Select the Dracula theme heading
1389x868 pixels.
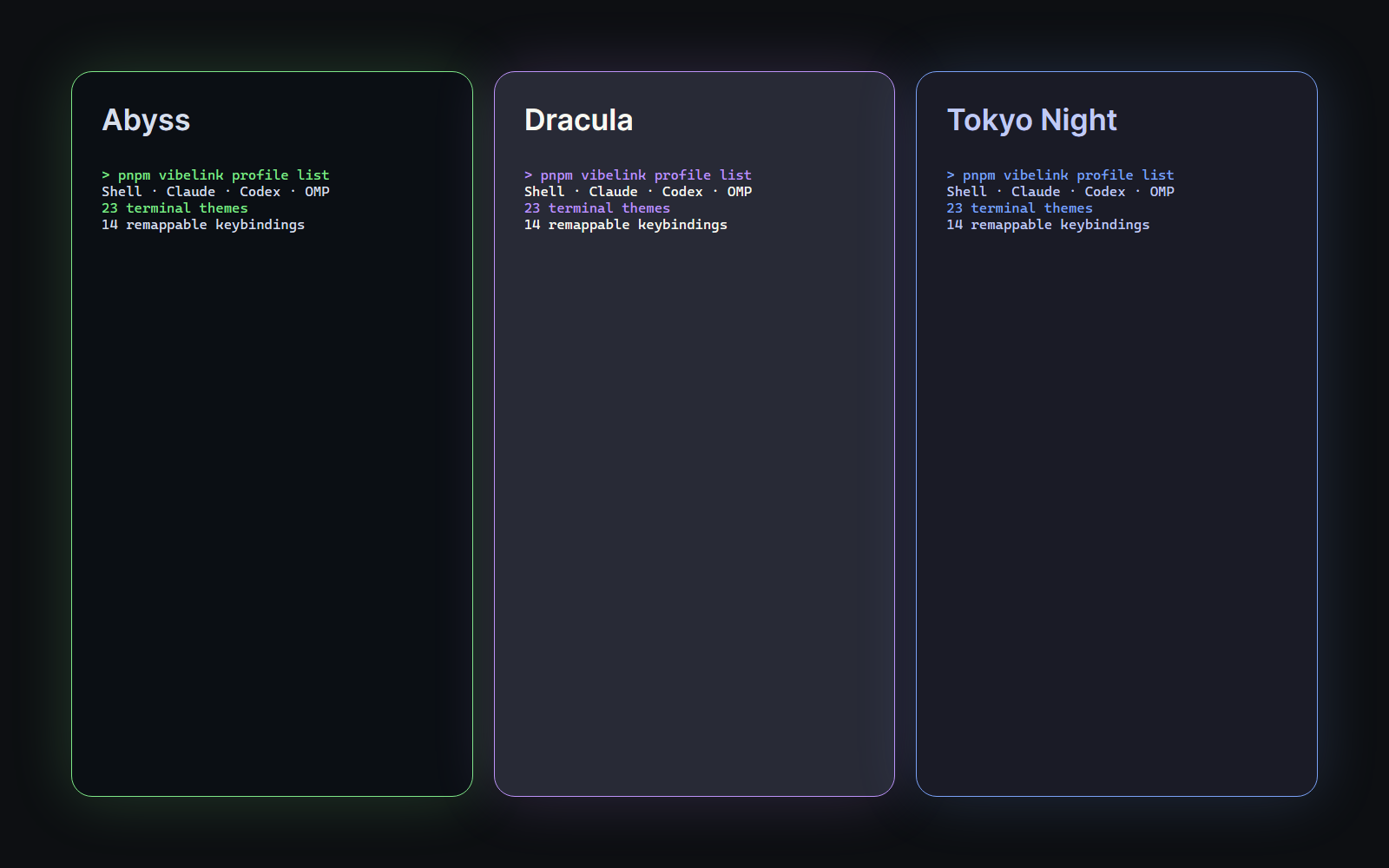(578, 120)
